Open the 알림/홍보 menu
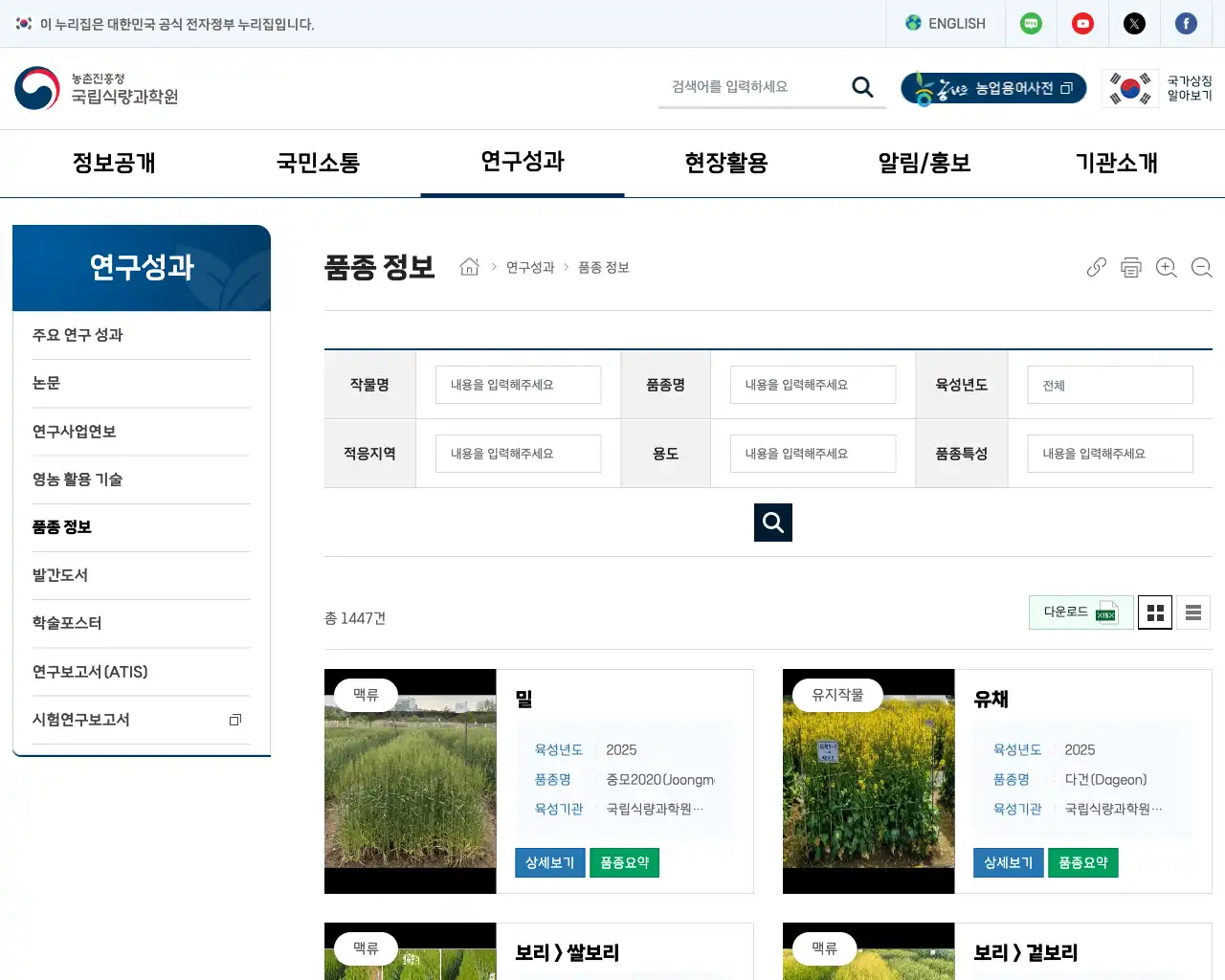 coord(922,163)
